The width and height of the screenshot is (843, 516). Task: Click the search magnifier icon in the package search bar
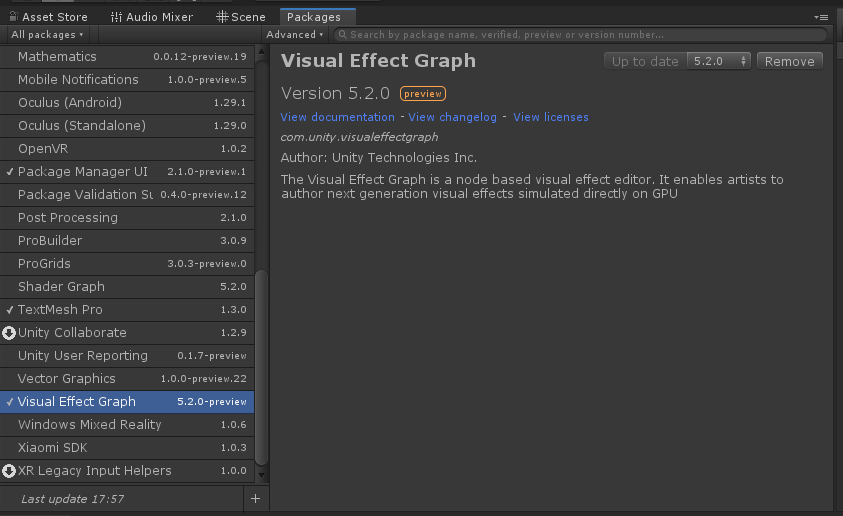coord(342,35)
